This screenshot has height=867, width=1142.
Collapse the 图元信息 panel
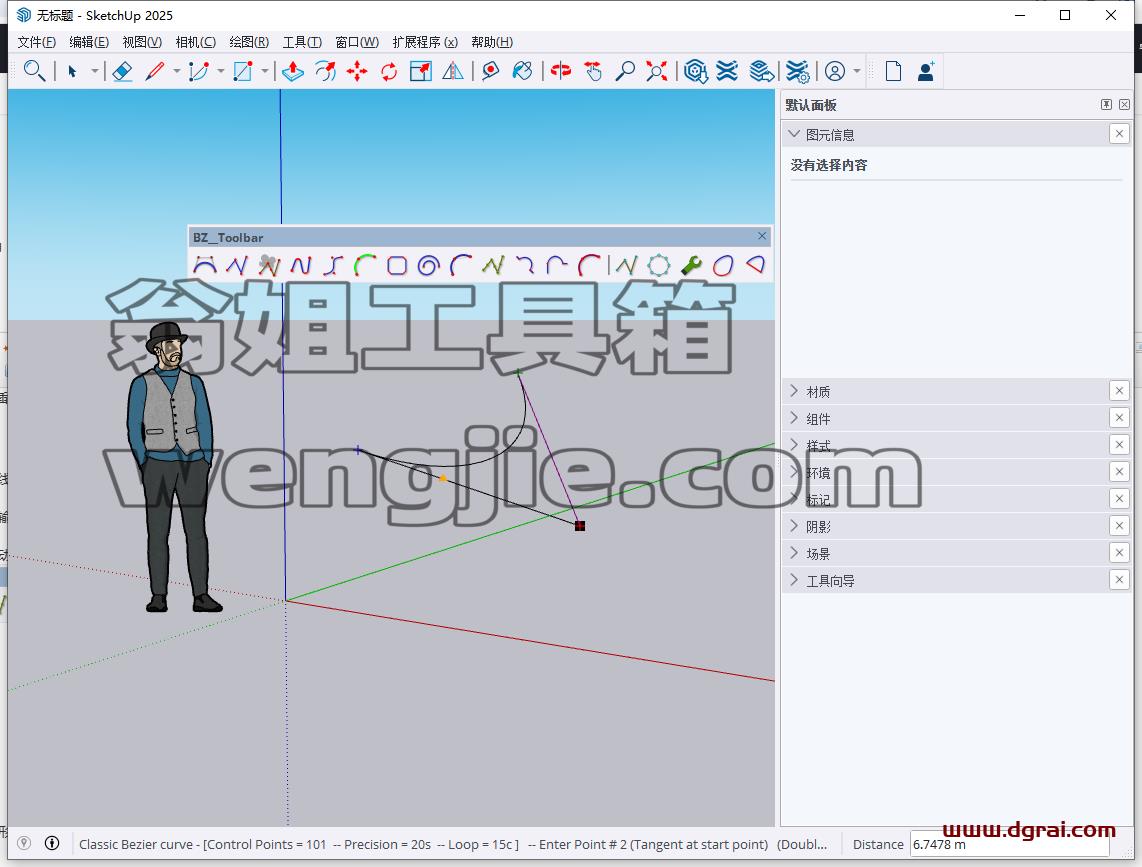pyautogui.click(x=794, y=134)
